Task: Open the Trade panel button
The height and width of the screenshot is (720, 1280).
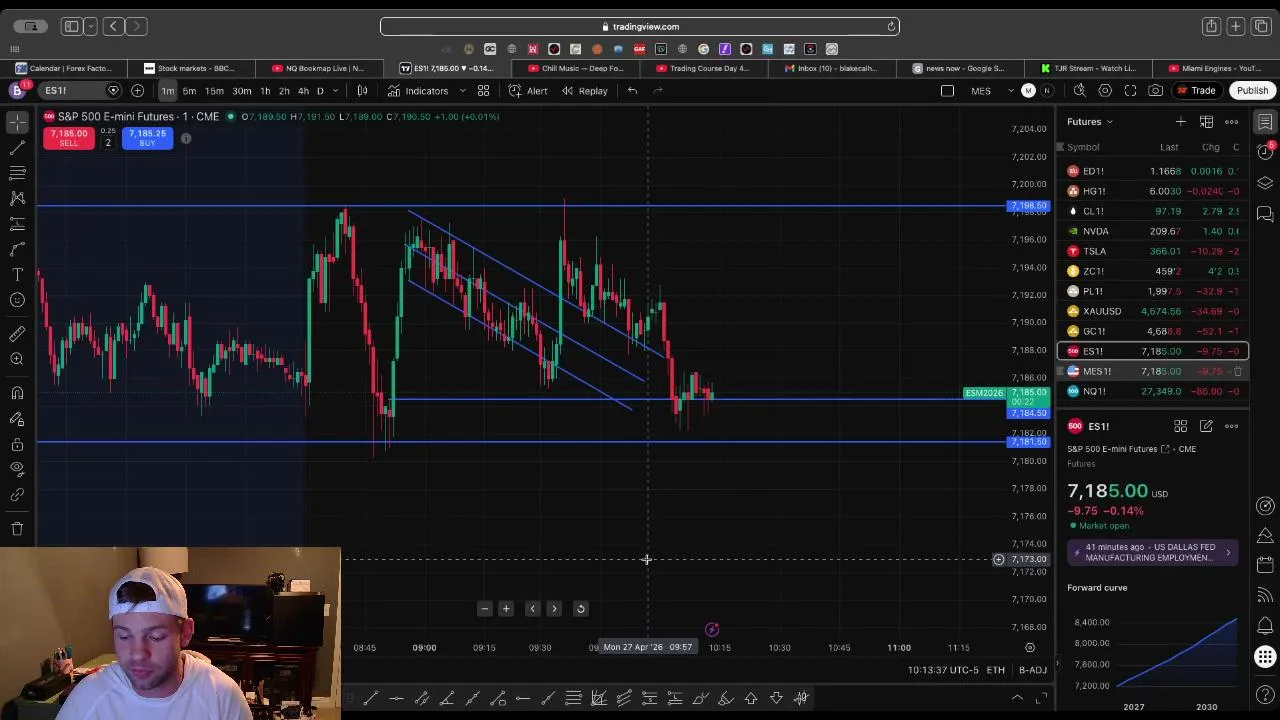Action: (1196, 91)
